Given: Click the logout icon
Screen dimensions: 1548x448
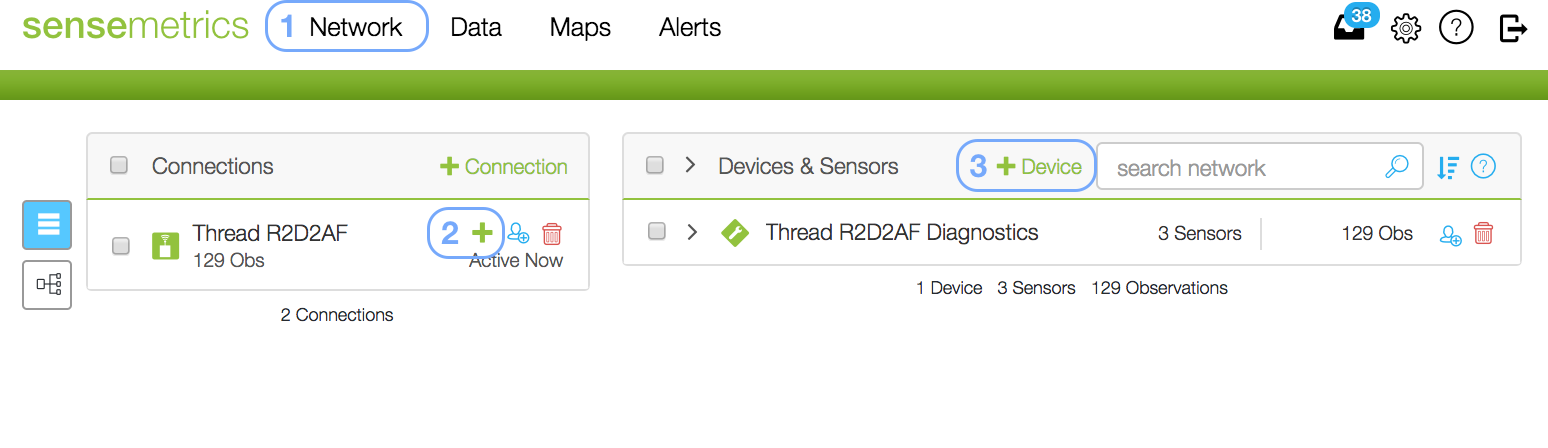Looking at the screenshot, I should tap(1513, 28).
